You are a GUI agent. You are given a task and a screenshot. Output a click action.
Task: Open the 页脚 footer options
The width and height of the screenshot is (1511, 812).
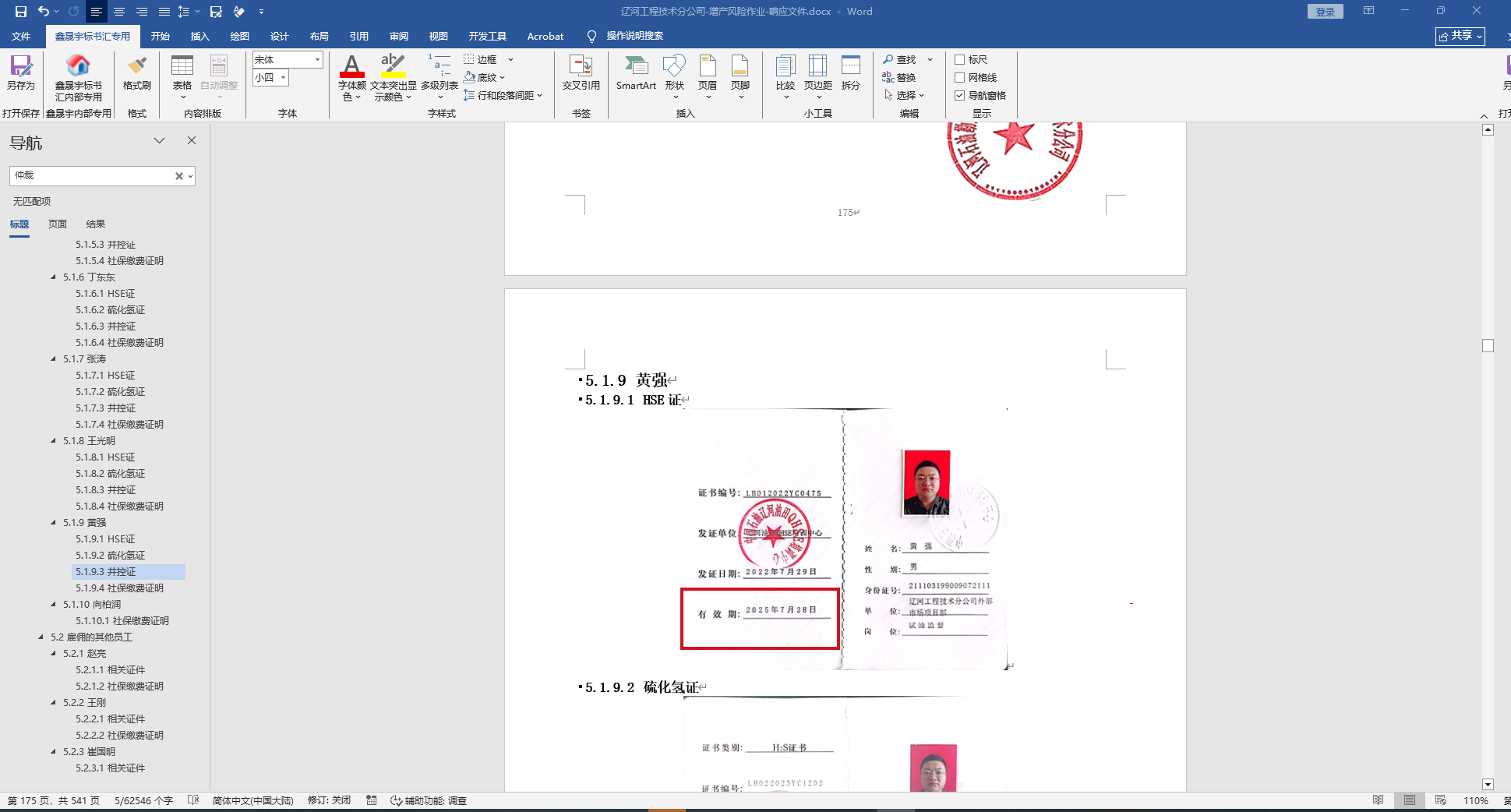740,76
